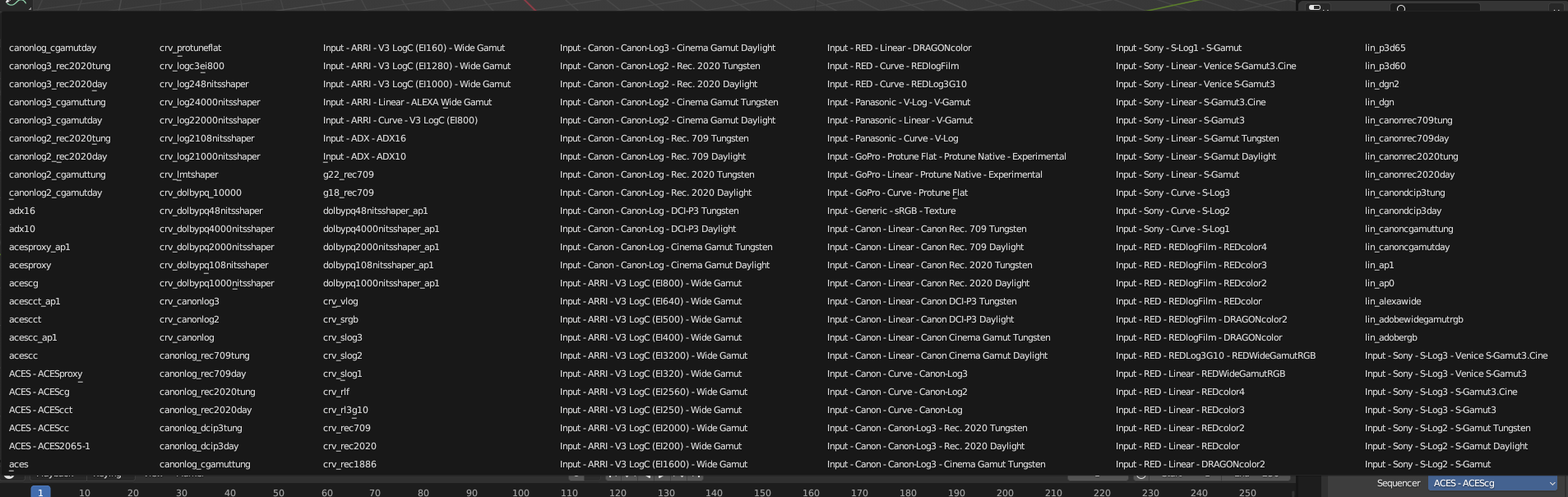Select ACES - ACEScg from the list
Screen dimensions: 1568x497
pyautogui.click(x=39, y=392)
